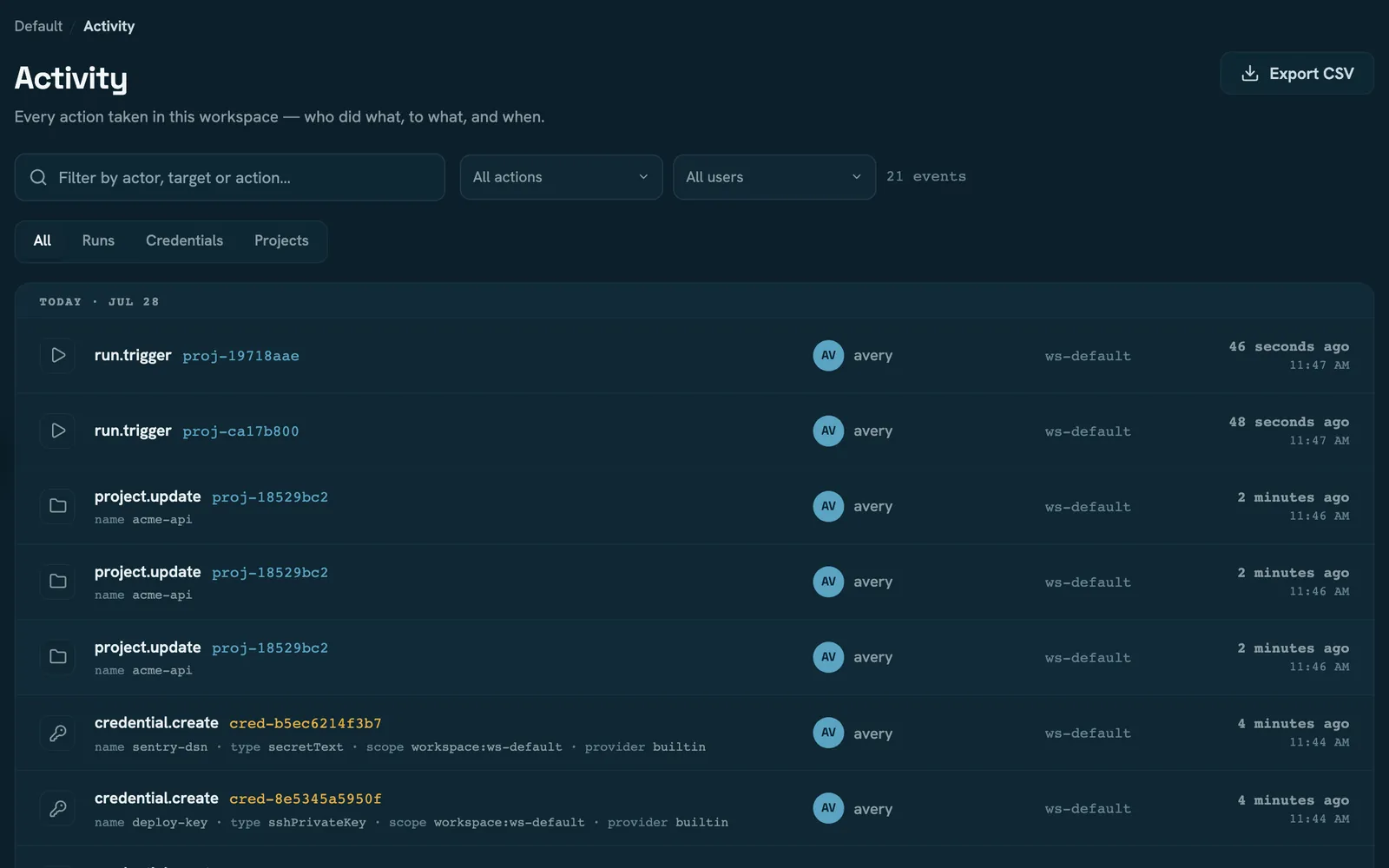Screen dimensions: 1389x868
Task: Click run.trigger label for proj-19718aae
Action: click(133, 355)
